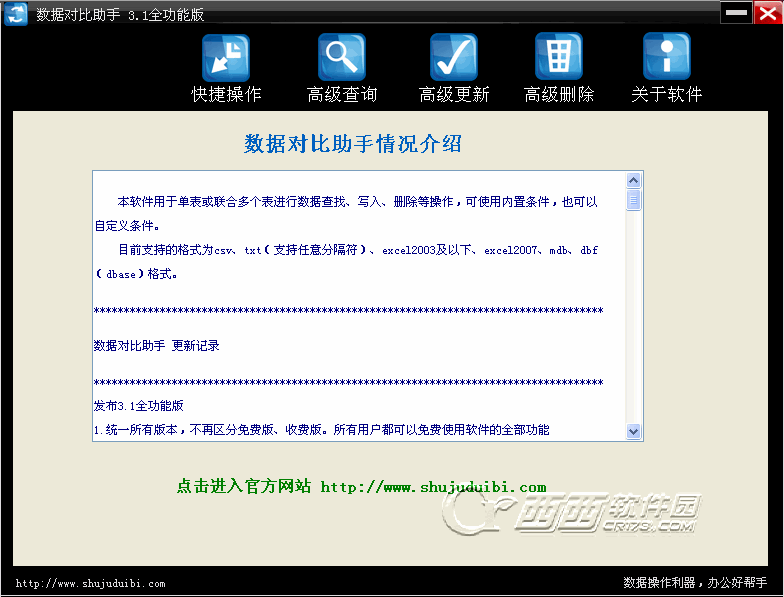Screen dimensions: 784x597
Task: Select the 高级更新 label
Action: 454,94
